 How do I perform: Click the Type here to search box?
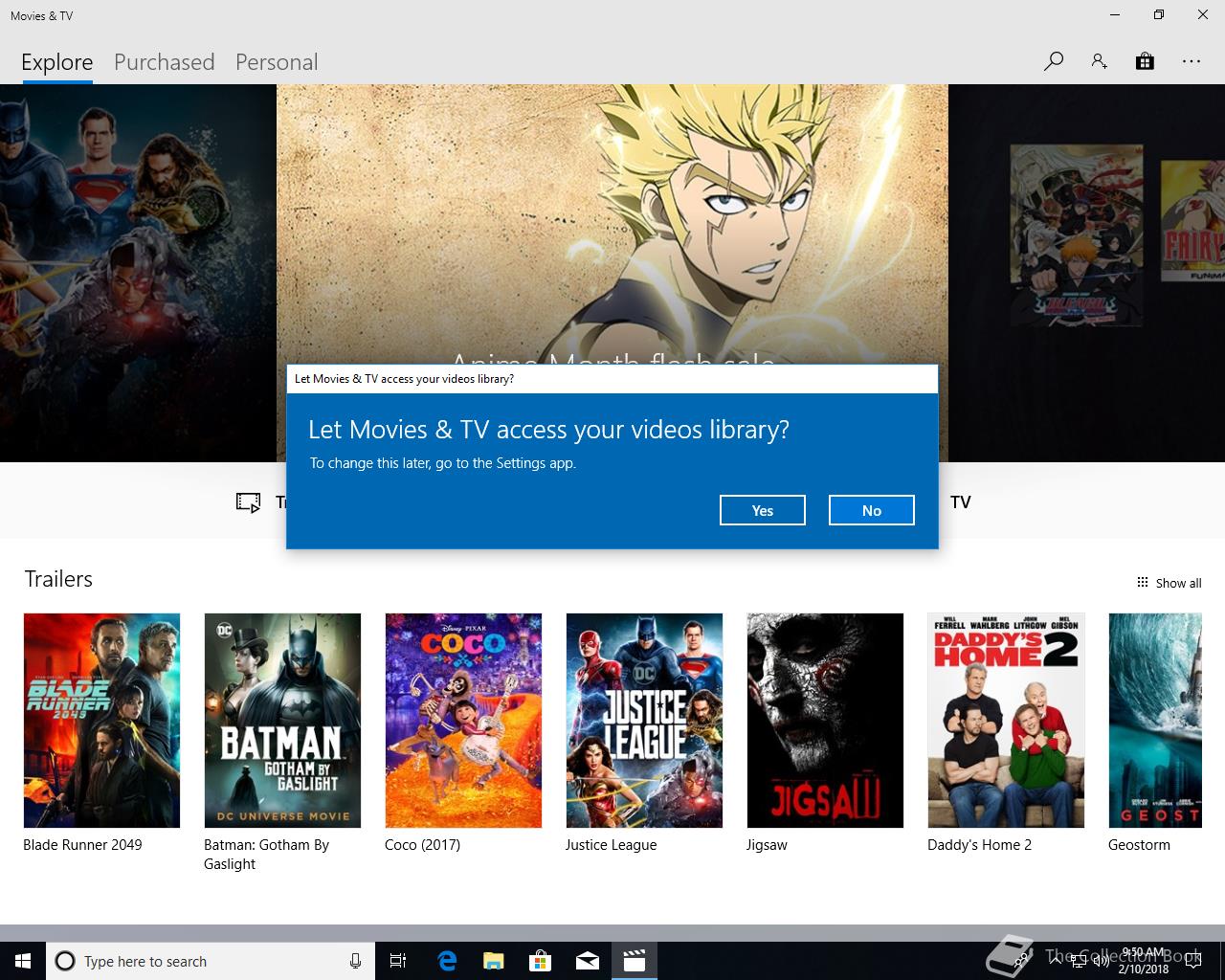tap(209, 961)
